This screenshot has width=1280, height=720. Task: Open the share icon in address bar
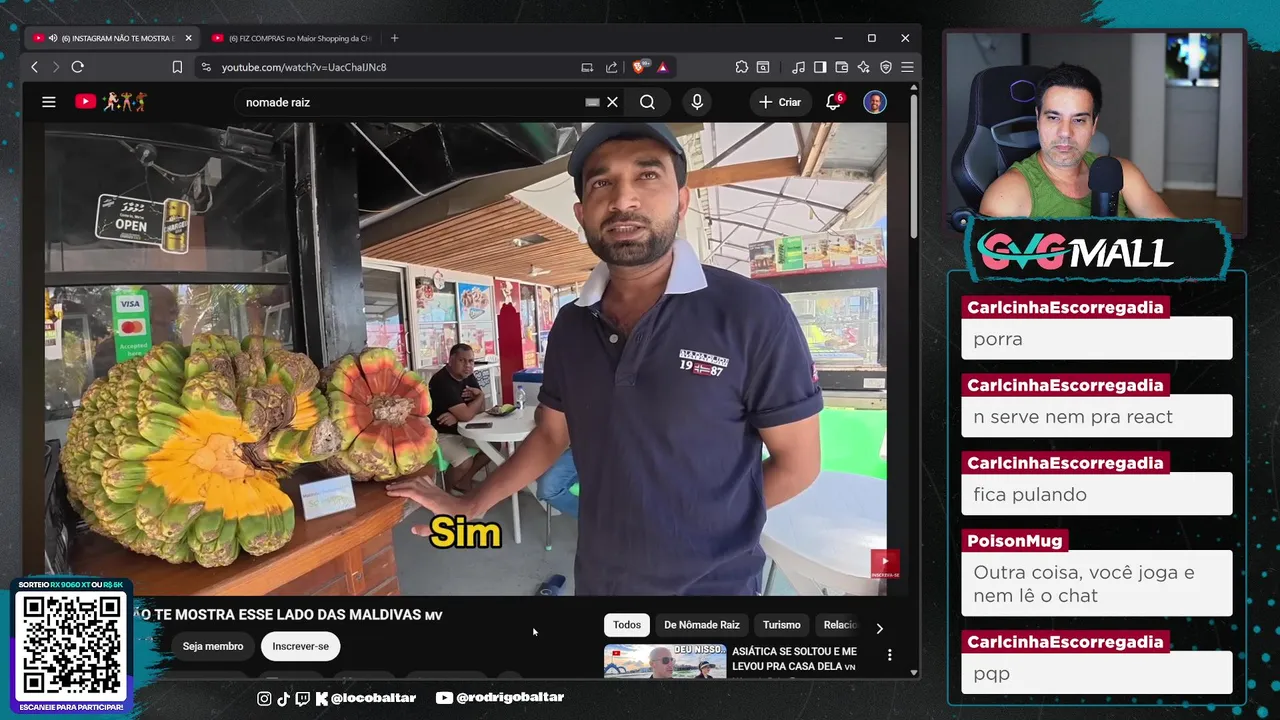point(612,67)
